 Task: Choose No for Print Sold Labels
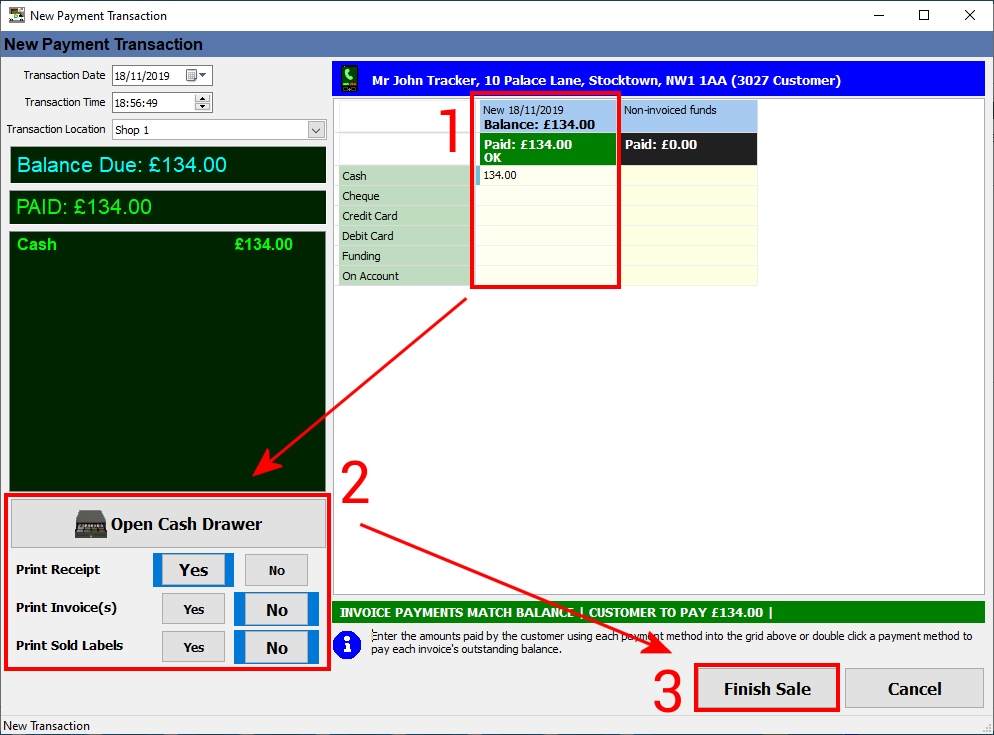pyautogui.click(x=276, y=648)
